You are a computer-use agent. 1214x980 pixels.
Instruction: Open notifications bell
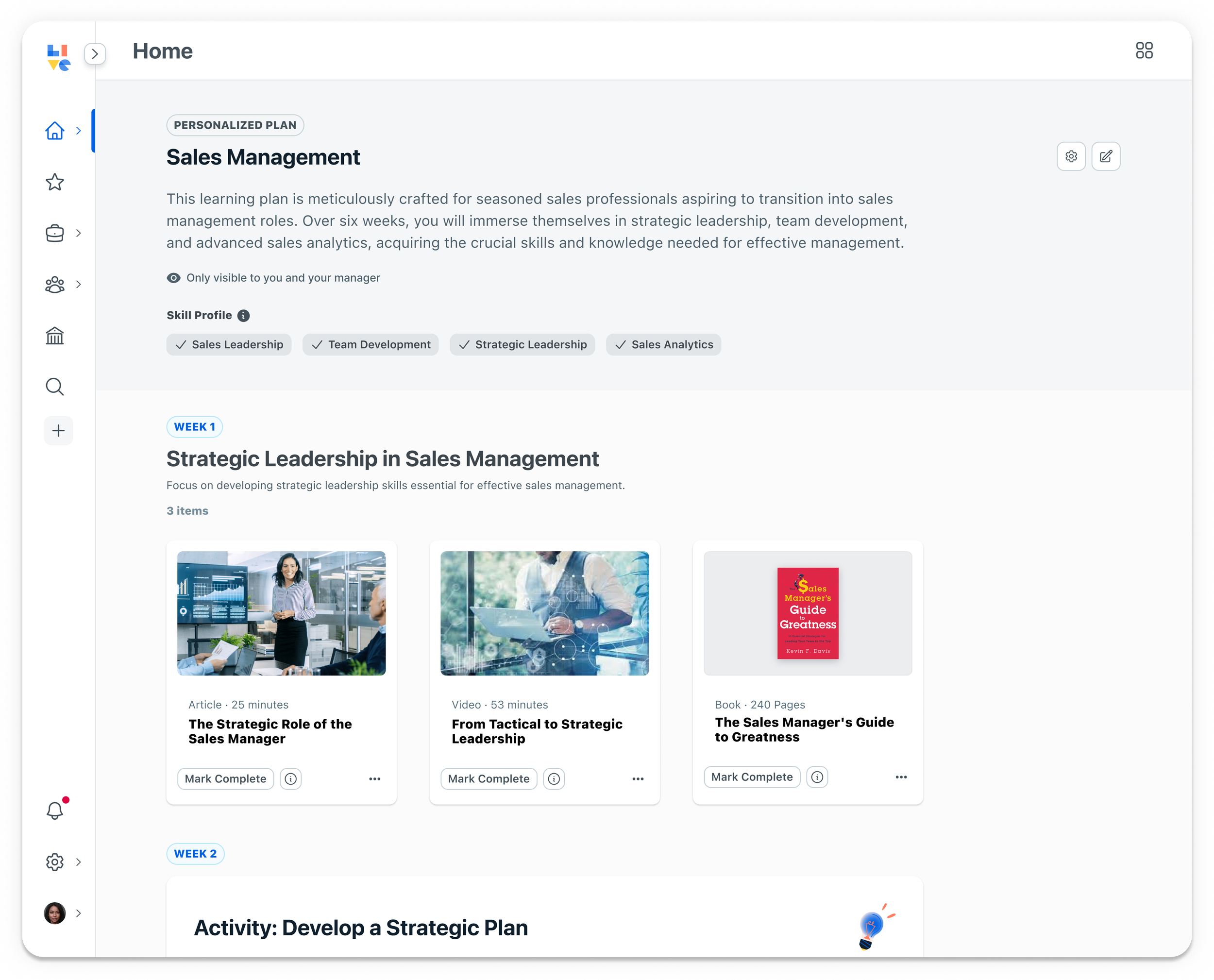[x=55, y=810]
